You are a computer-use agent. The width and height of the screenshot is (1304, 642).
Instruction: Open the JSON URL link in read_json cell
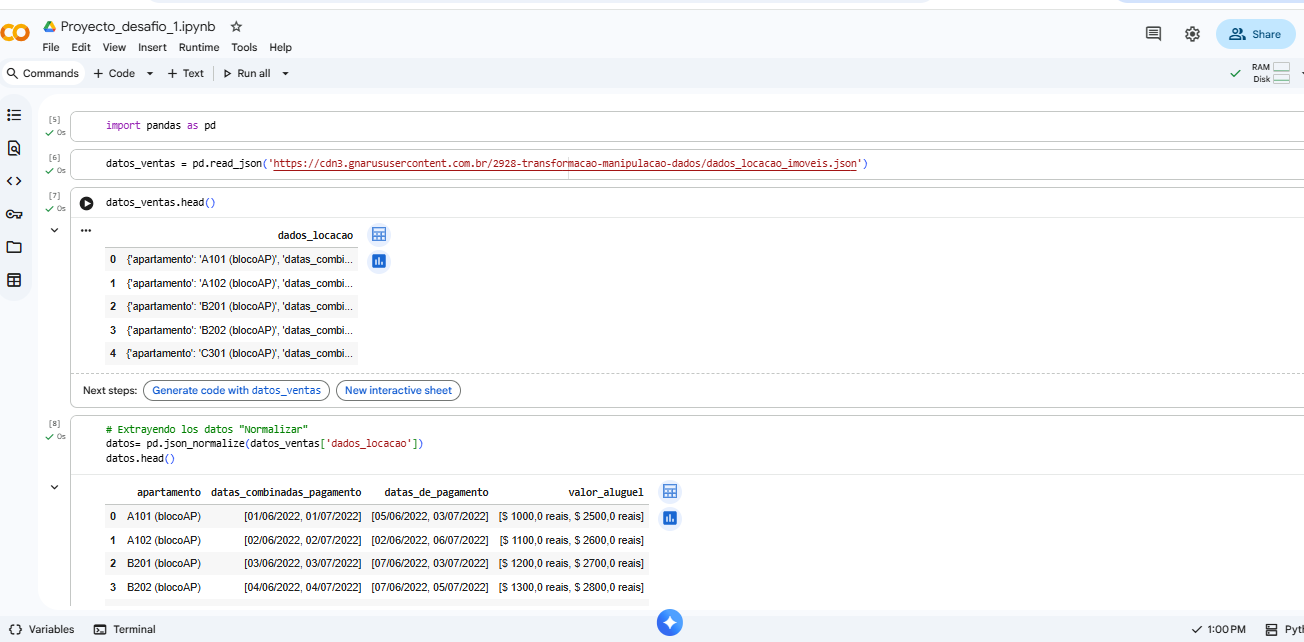click(565, 163)
